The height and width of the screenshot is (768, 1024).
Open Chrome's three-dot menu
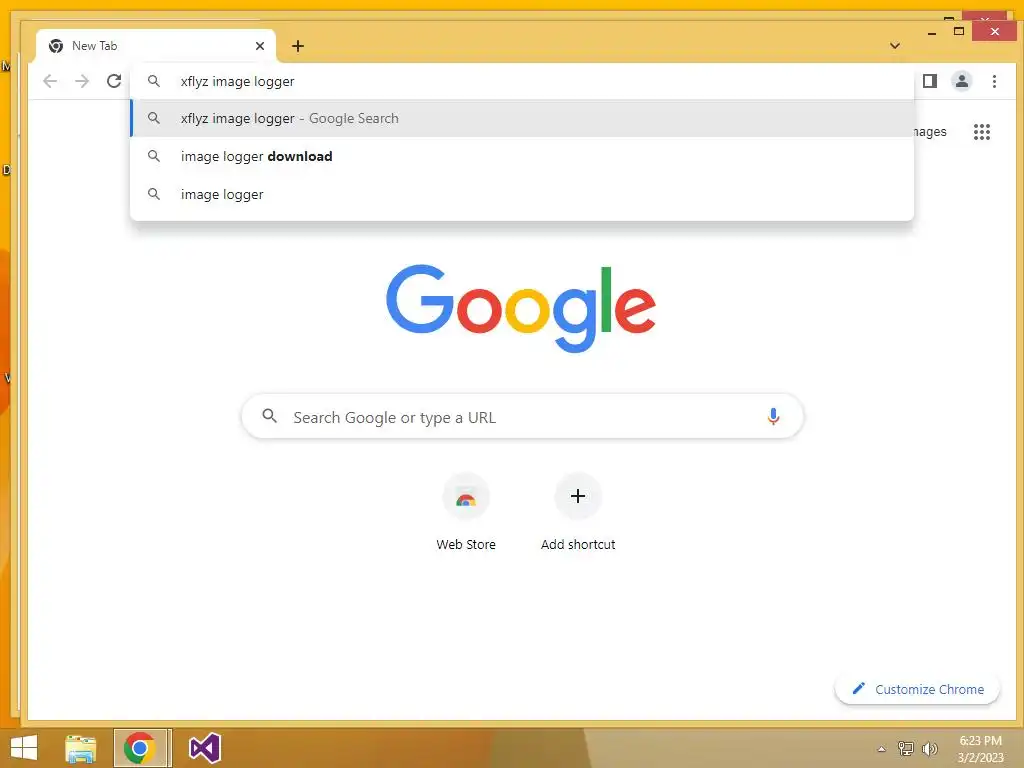click(x=994, y=81)
